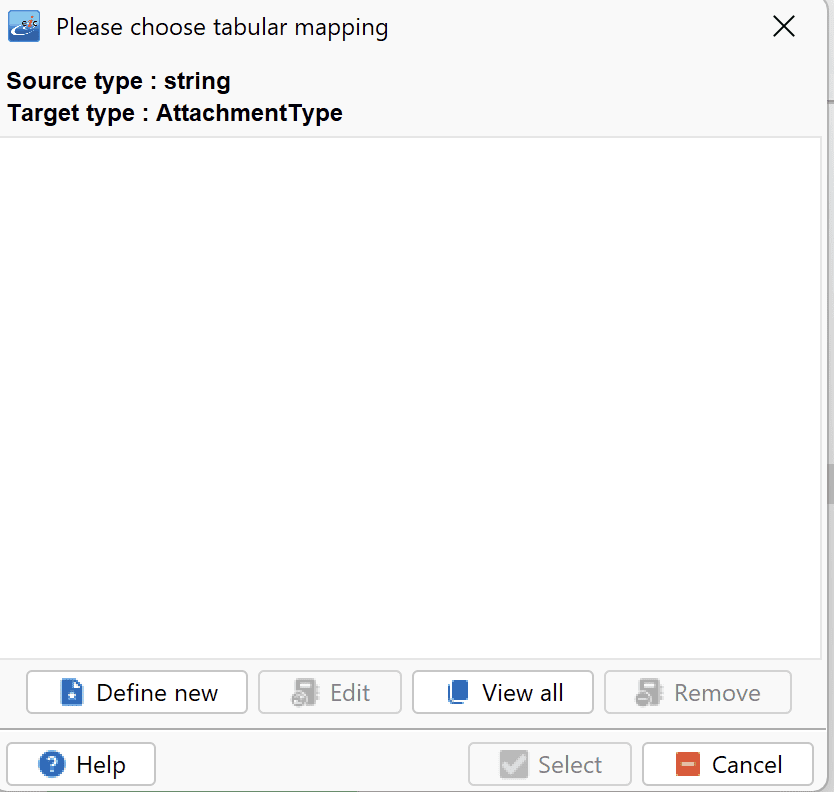Close the dialog with the X button
This screenshot has width=834, height=792.
point(783,26)
